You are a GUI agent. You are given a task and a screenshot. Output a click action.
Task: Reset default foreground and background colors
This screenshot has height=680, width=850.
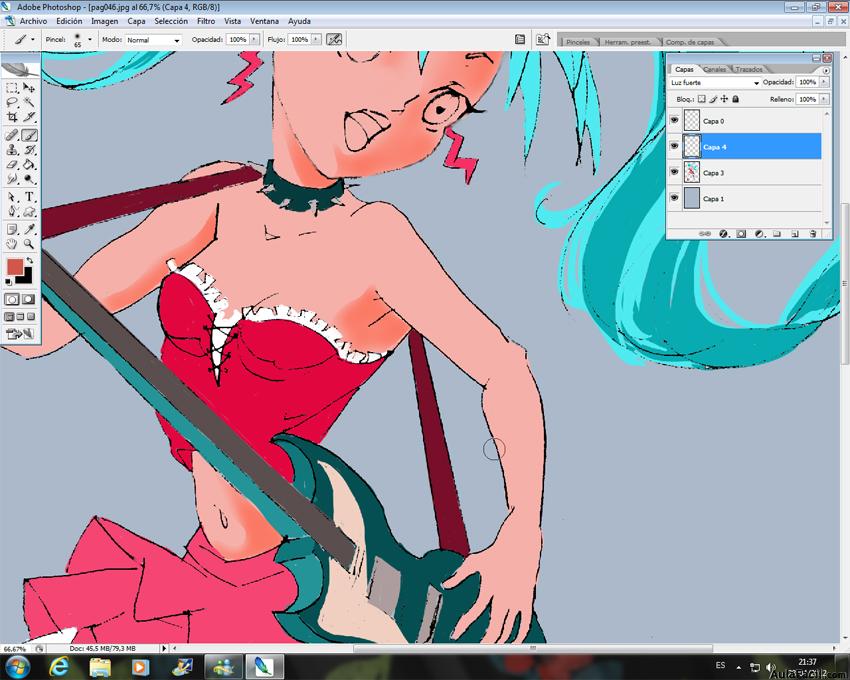pos(8,282)
